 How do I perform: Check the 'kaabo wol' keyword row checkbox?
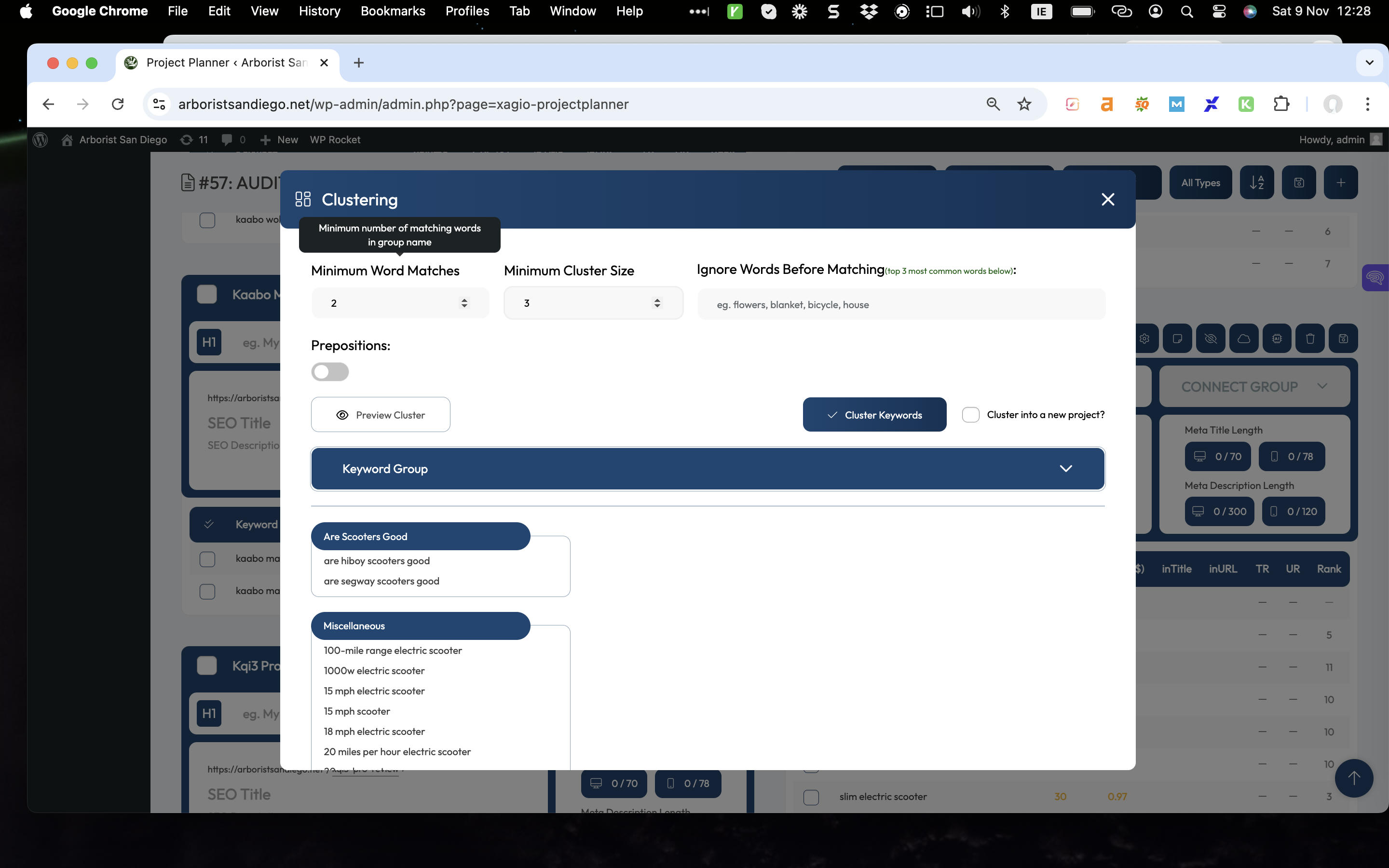coord(207,220)
